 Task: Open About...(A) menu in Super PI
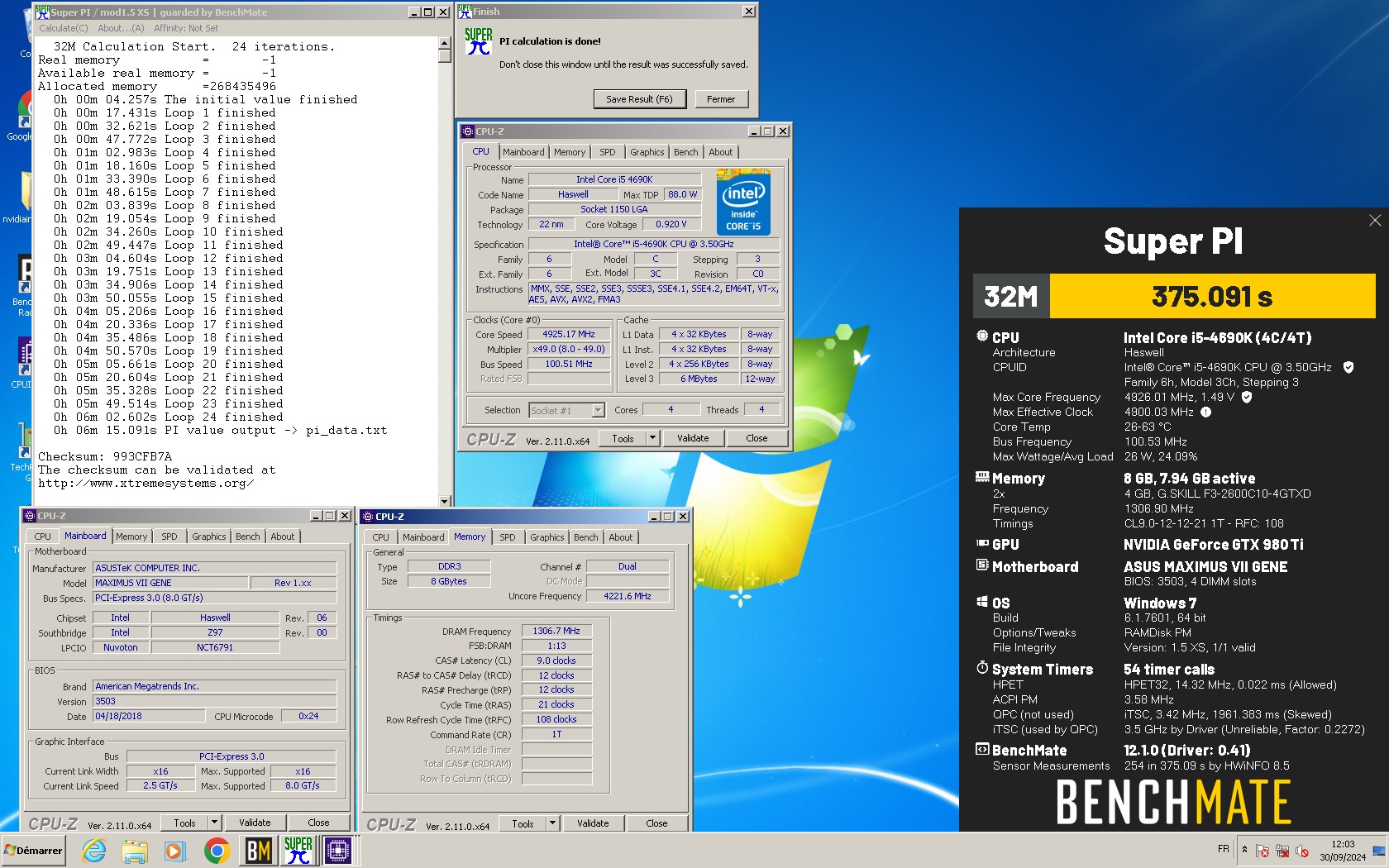pyautogui.click(x=121, y=28)
